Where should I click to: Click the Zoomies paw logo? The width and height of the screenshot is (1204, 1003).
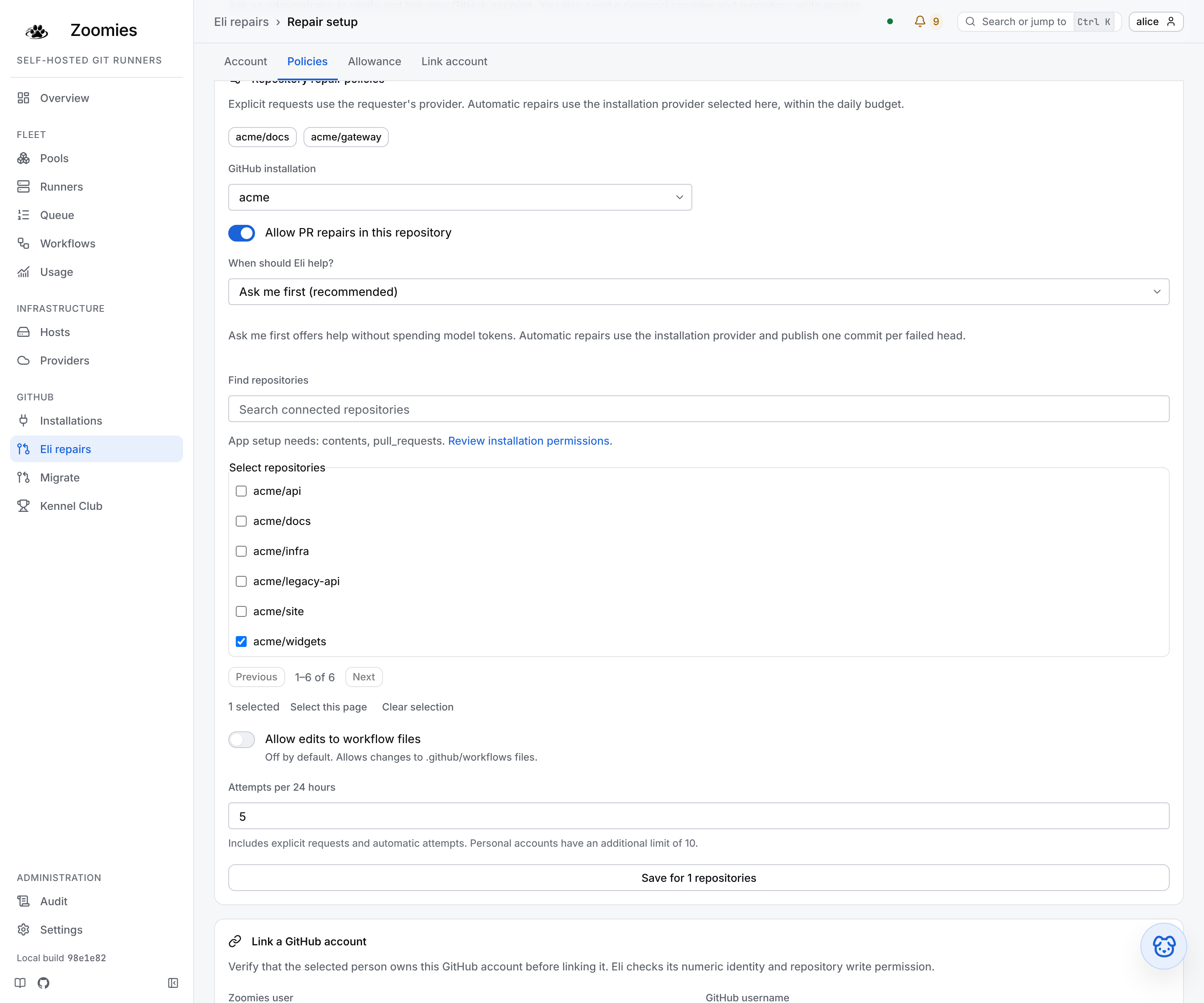click(37, 31)
